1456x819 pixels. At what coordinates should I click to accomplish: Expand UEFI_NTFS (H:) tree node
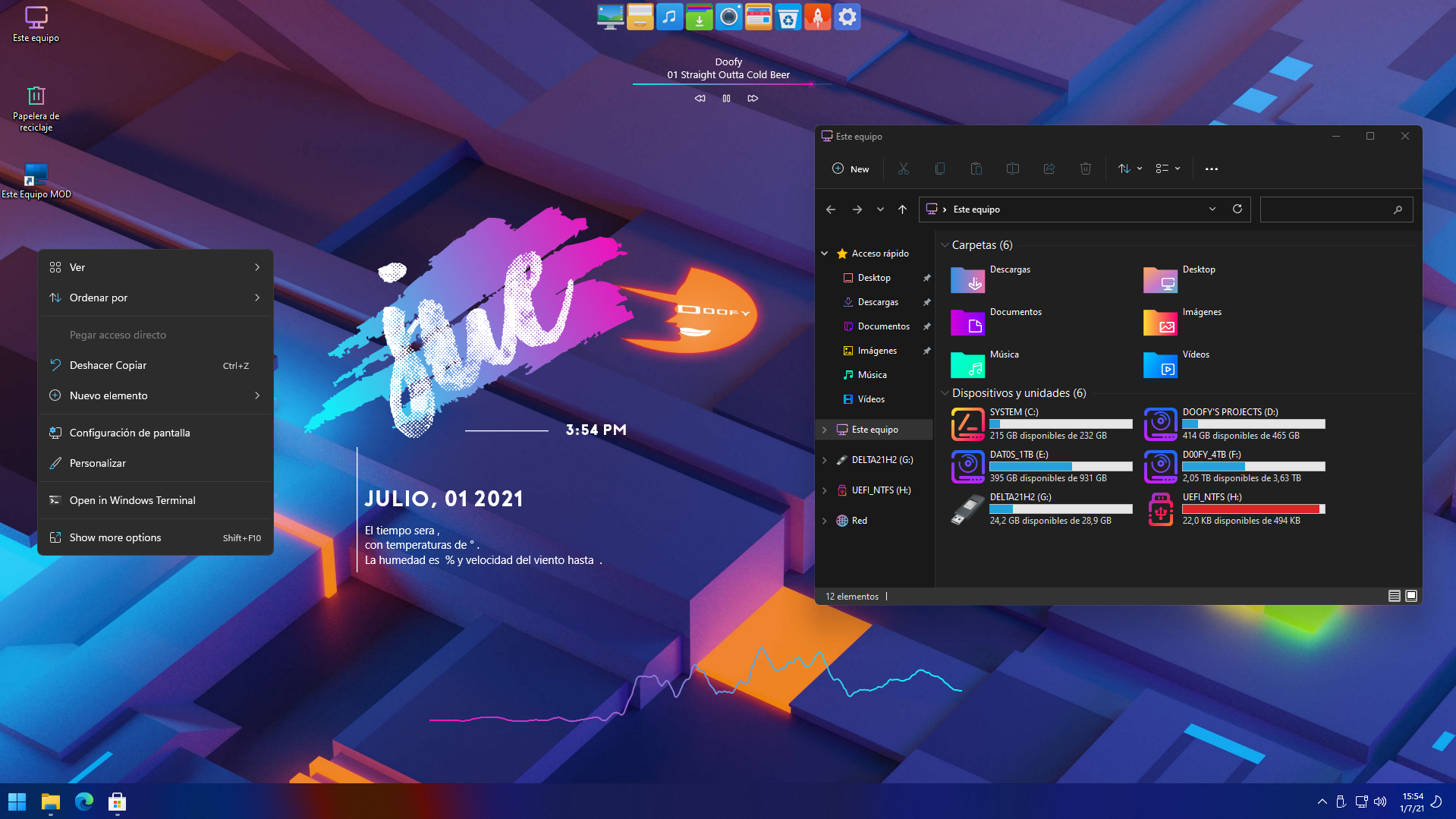(825, 490)
